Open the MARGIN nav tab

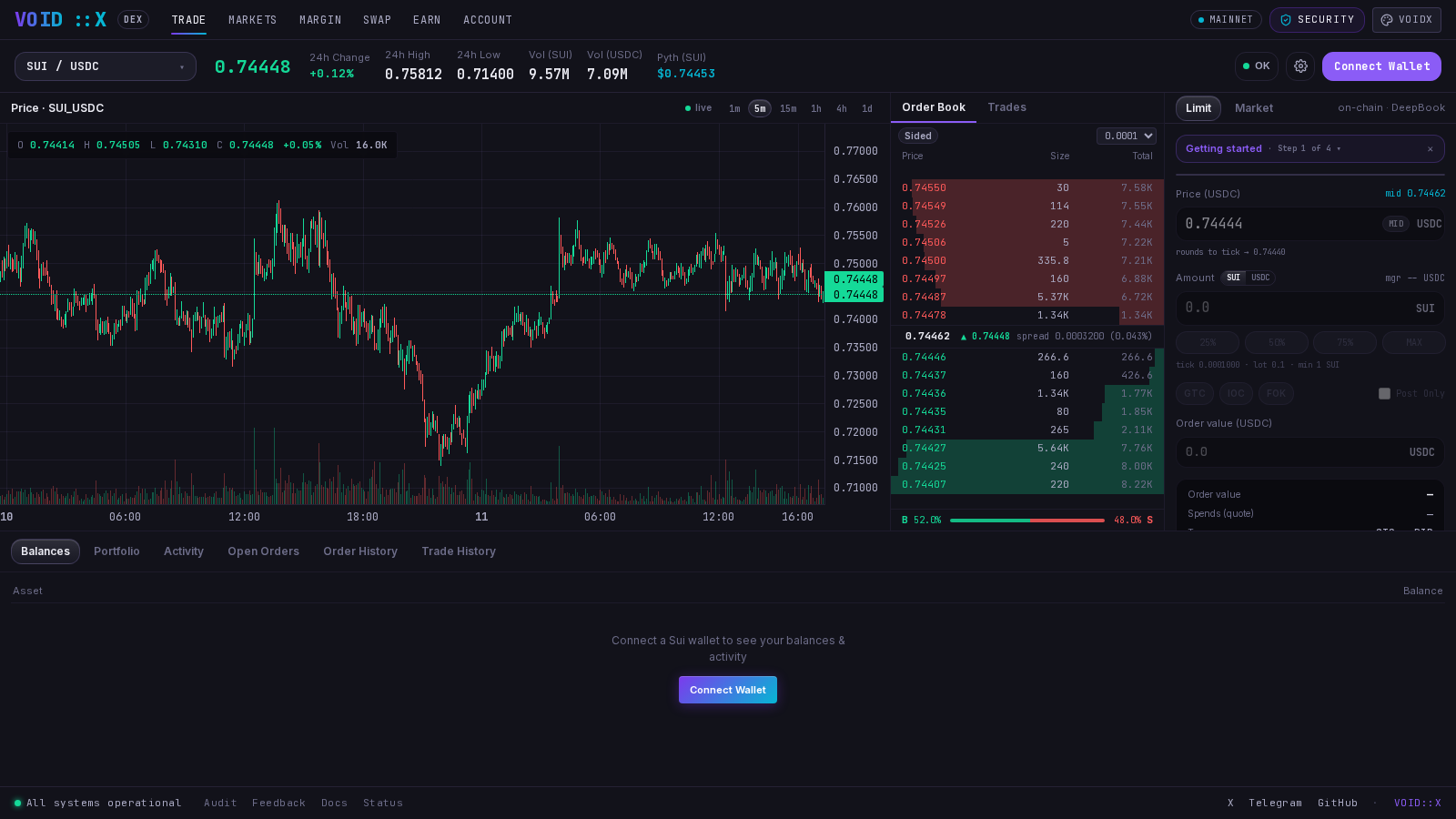(x=320, y=19)
